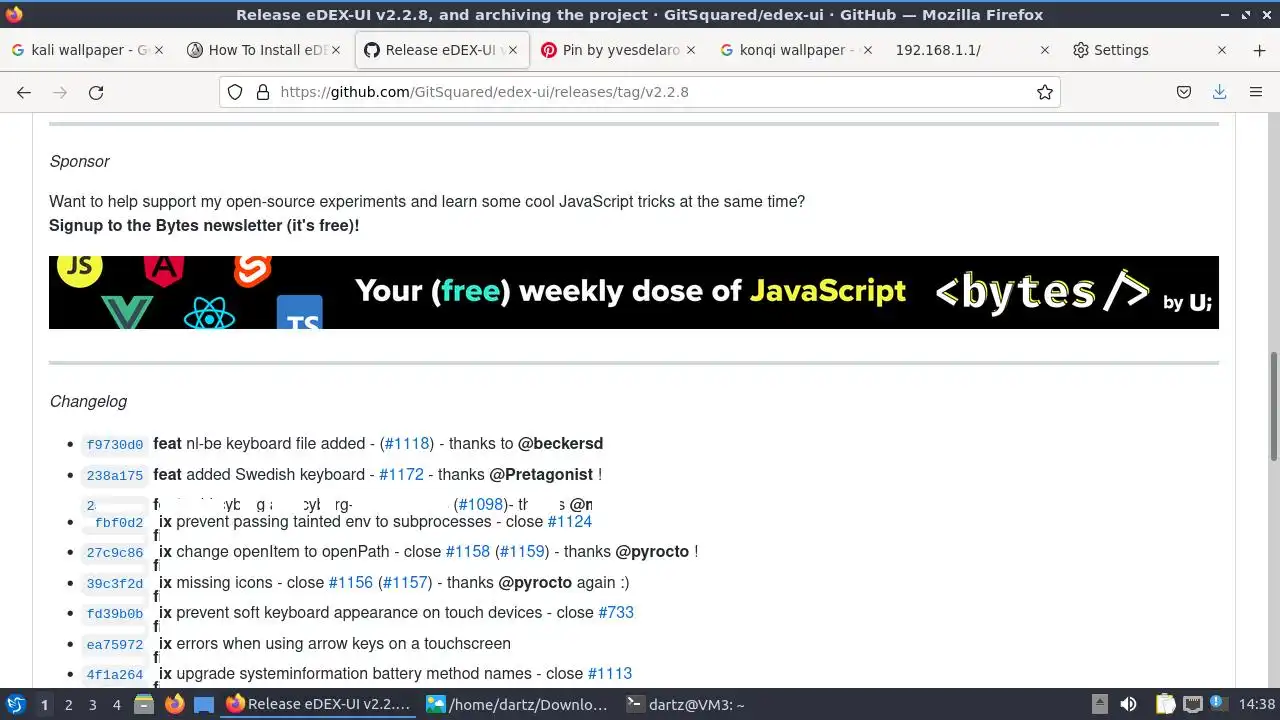
Task: Open tracking protection shield panel
Action: [x=235, y=92]
